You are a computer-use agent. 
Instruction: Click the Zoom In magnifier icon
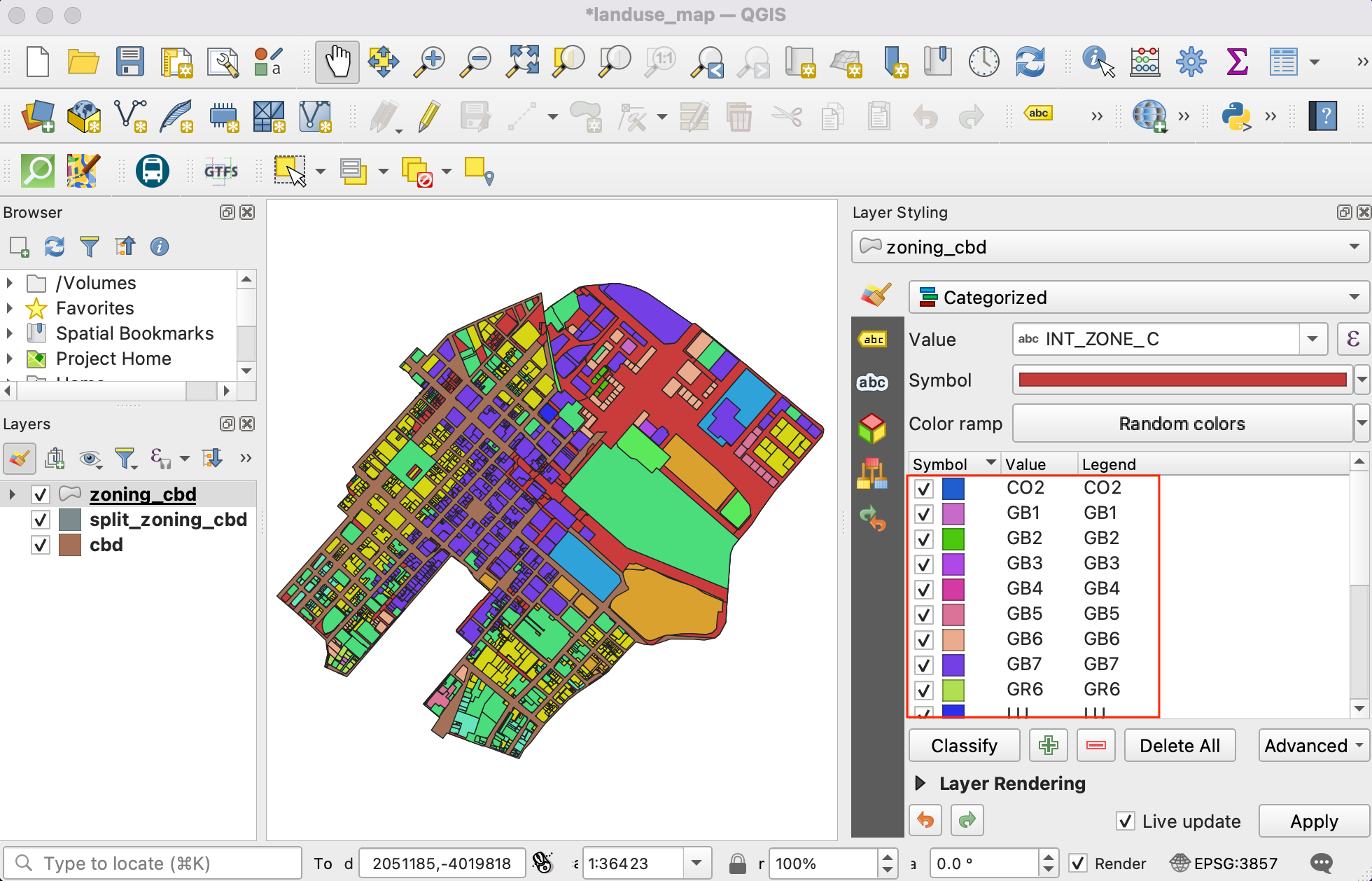click(x=429, y=62)
